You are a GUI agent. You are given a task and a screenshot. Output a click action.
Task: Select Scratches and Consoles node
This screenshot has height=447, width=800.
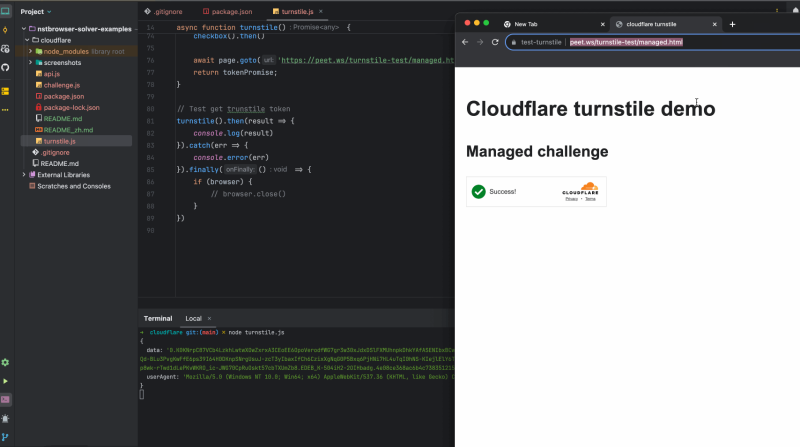pyautogui.click(x=73, y=186)
